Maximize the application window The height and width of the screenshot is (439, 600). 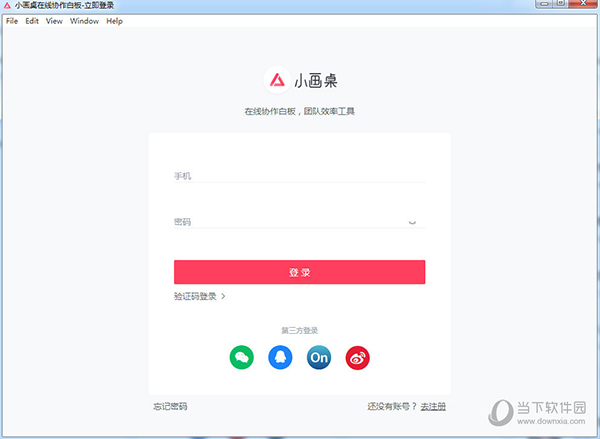(x=561, y=3)
